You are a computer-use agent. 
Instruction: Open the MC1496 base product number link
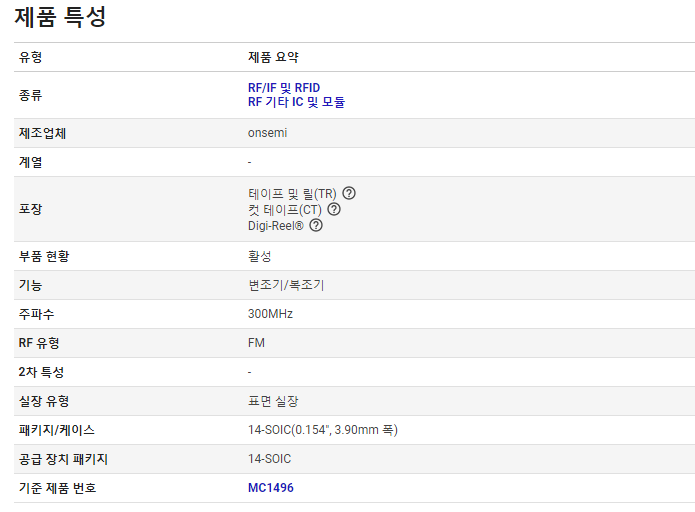coord(271,488)
